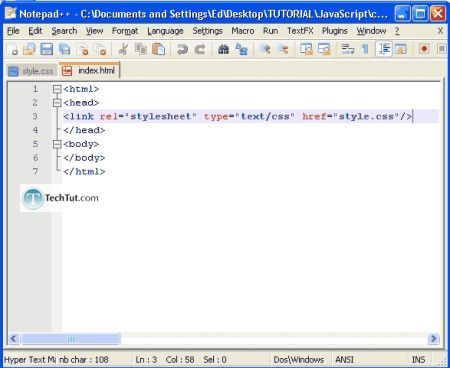The height and width of the screenshot is (368, 450).
Task: Open the Run menu
Action: click(270, 31)
